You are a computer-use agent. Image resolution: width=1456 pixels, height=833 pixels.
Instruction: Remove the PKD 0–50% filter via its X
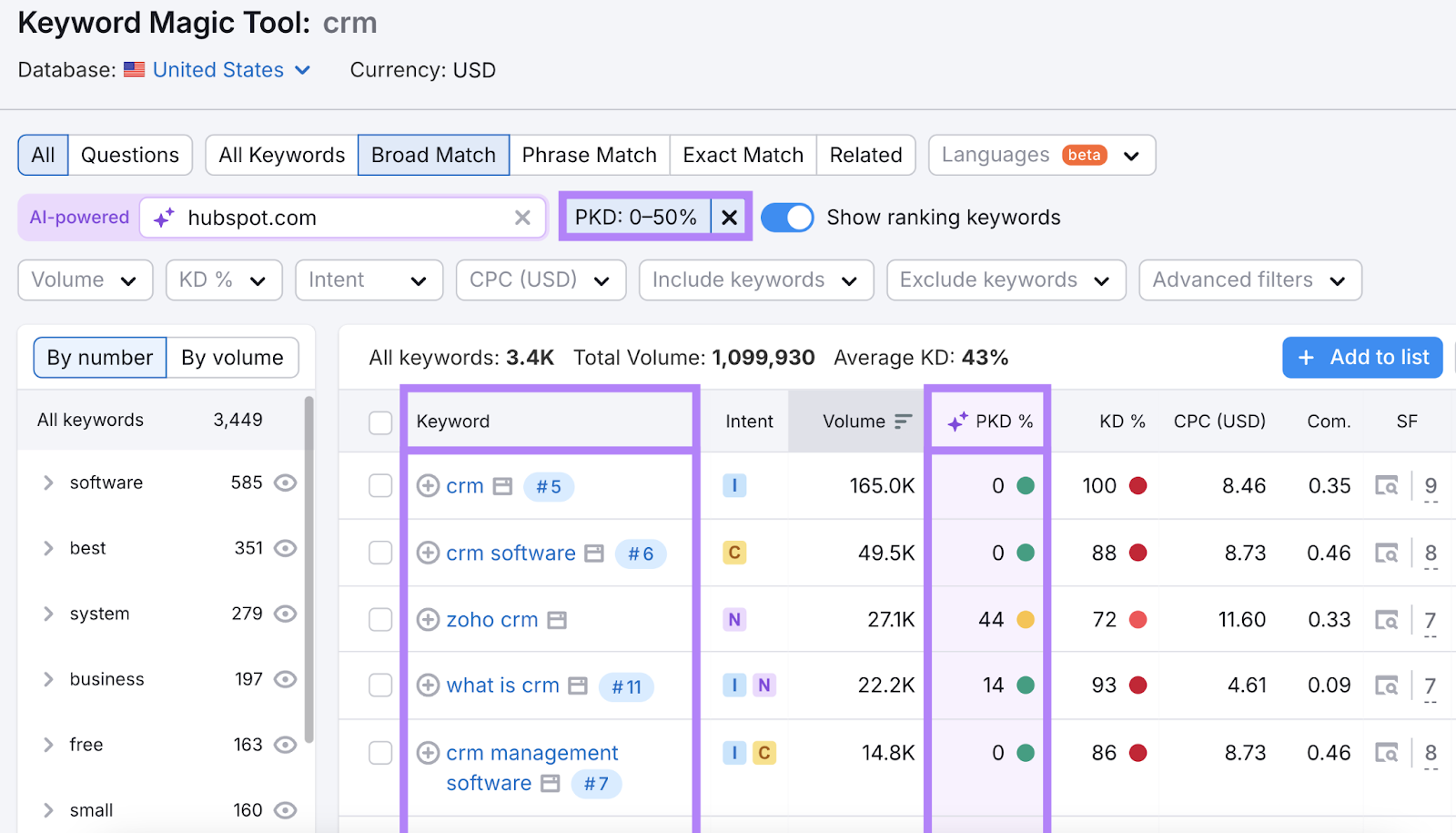(728, 217)
